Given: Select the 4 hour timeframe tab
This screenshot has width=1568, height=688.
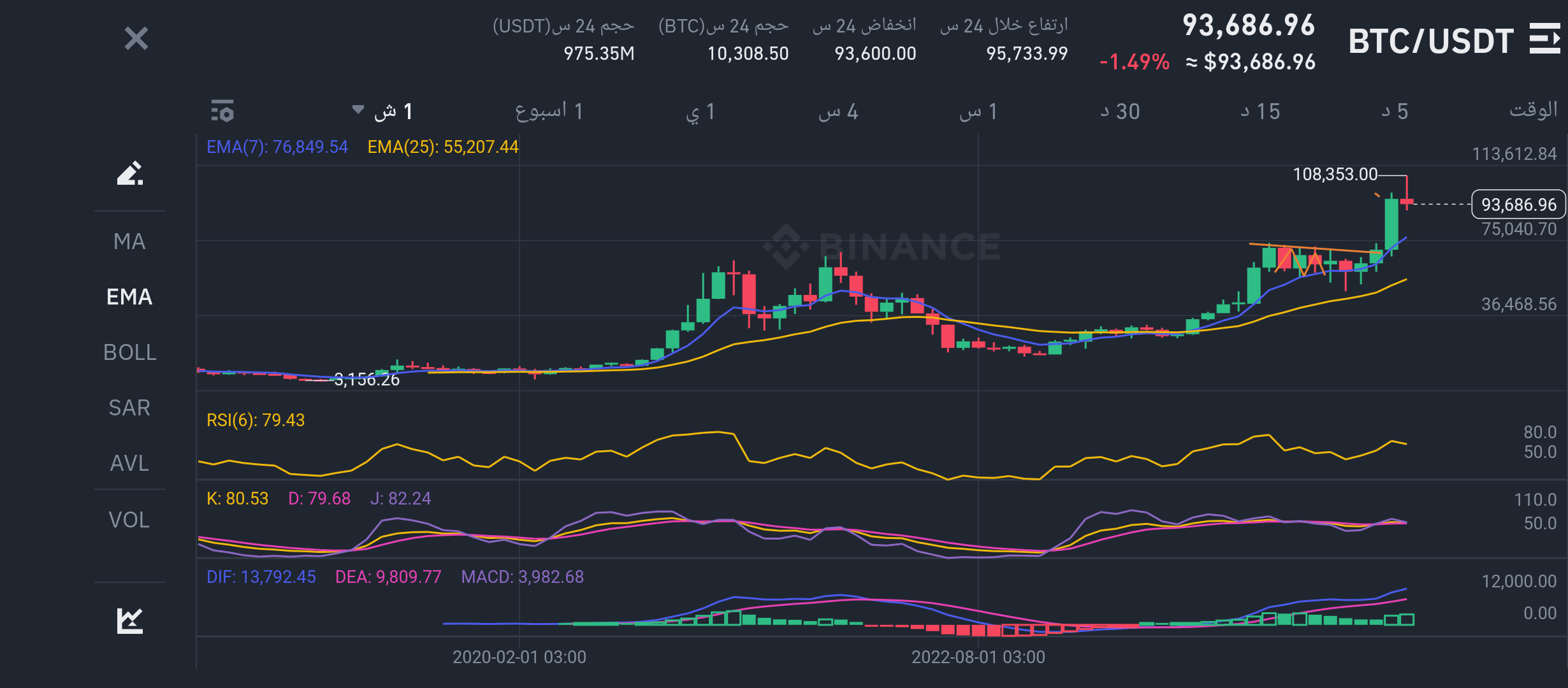Looking at the screenshot, I should click(x=839, y=111).
